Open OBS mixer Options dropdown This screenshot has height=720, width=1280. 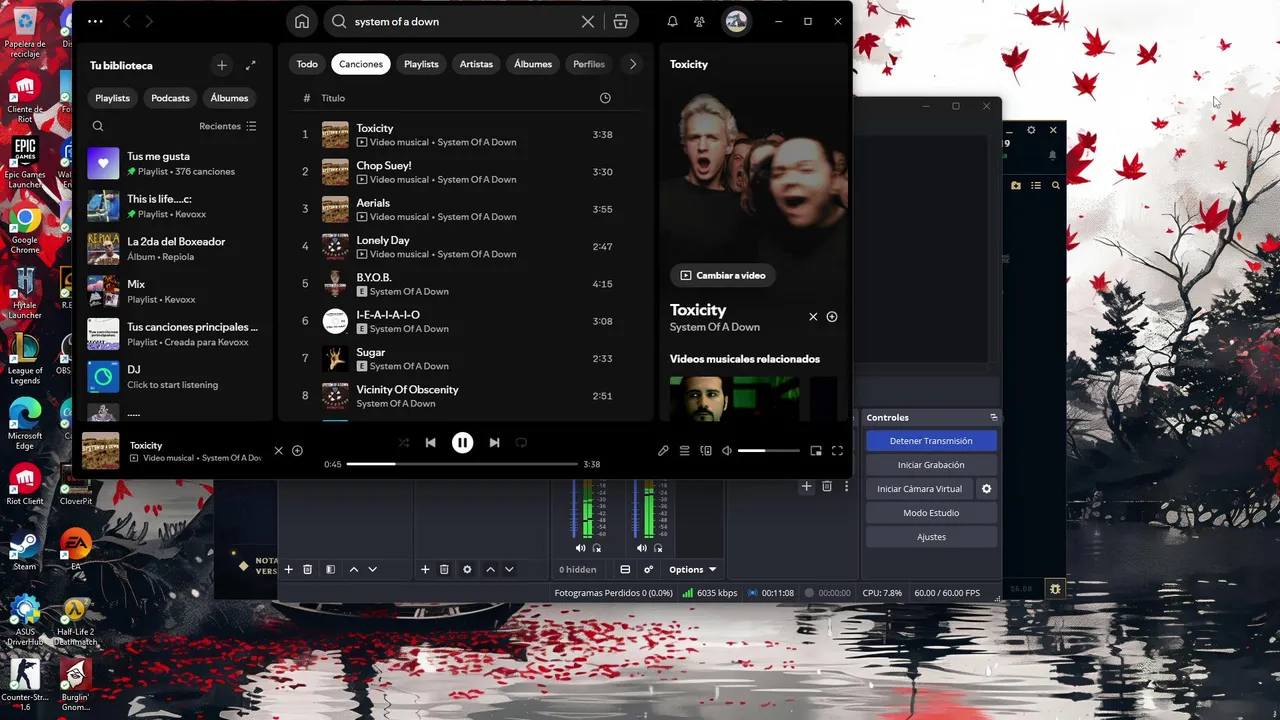(693, 569)
